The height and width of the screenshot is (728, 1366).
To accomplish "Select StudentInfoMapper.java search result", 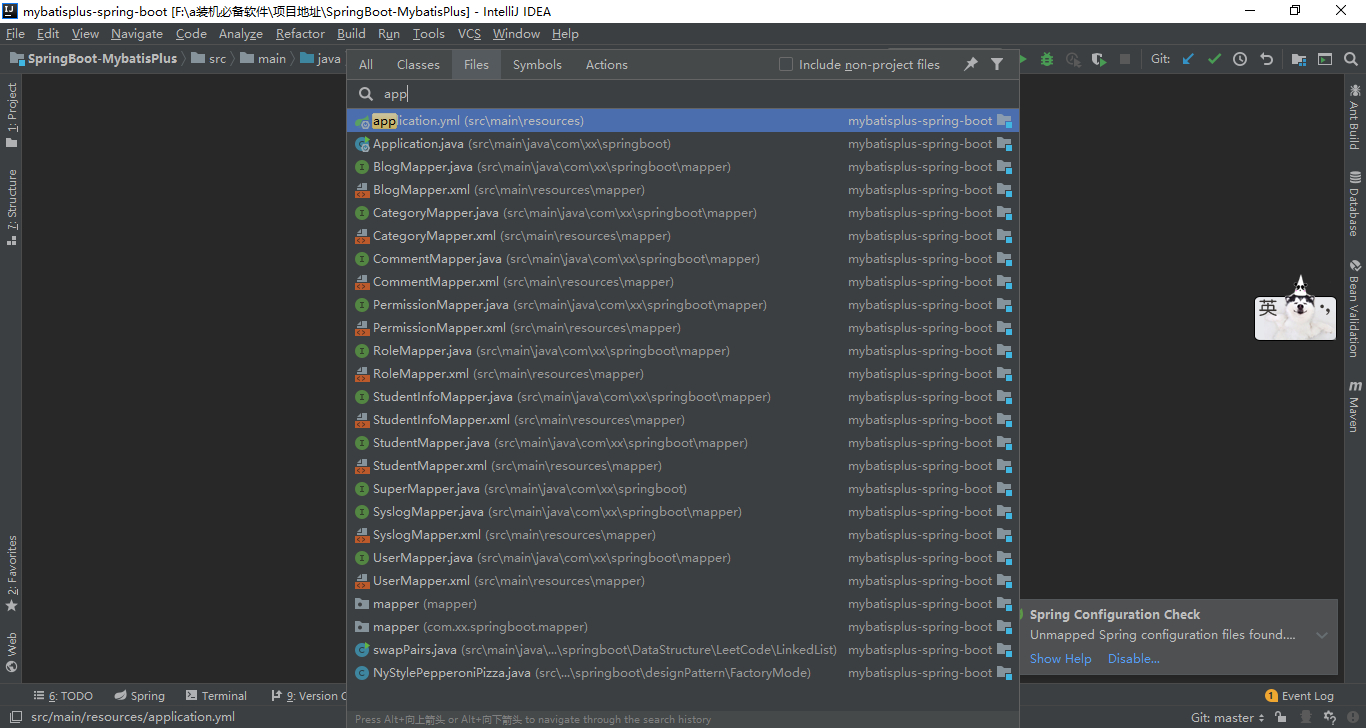I will 683,397.
